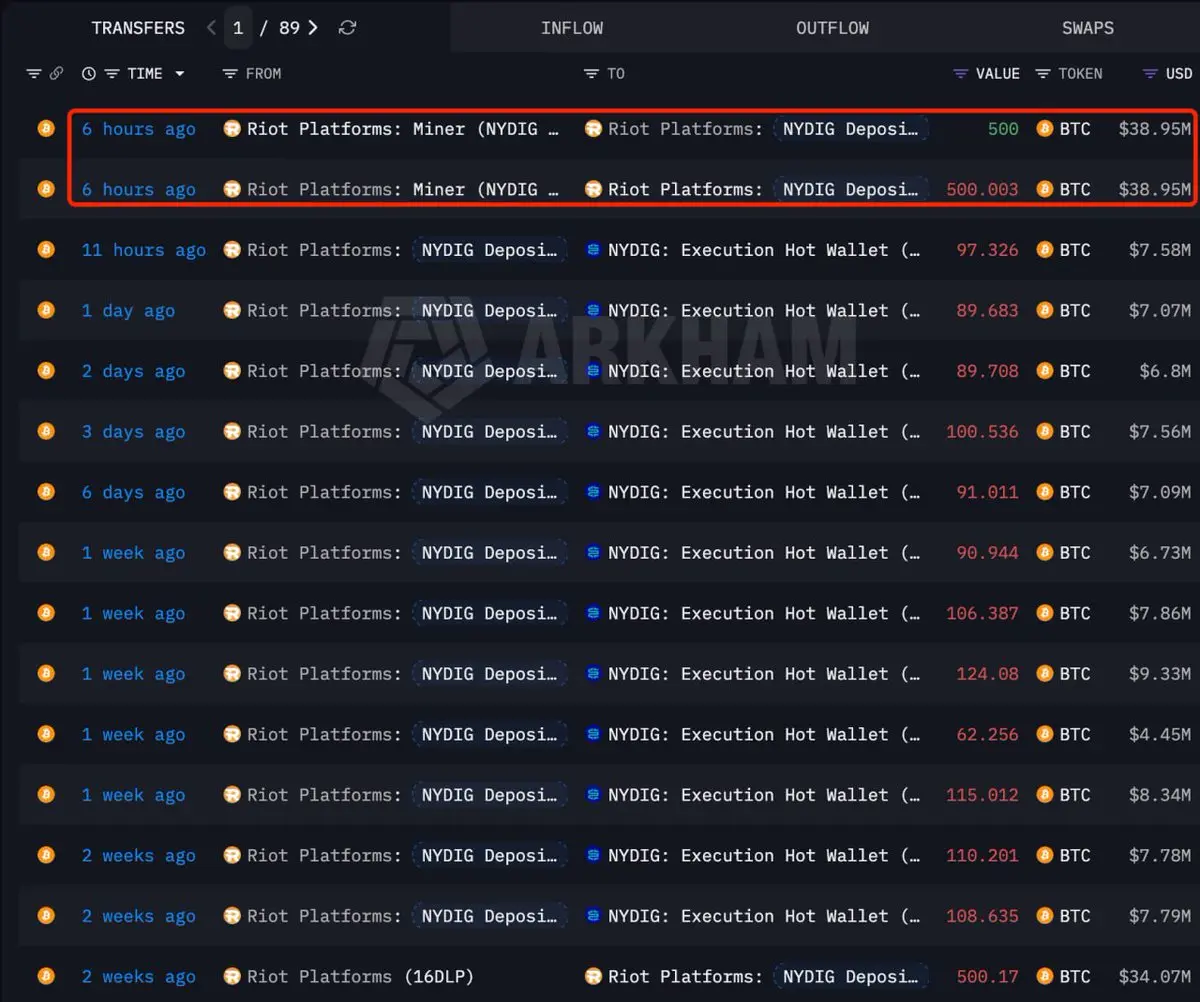
Task: Click Riot Platforms logo beside Riot Platforms (16DLP)
Action: pyautogui.click(x=232, y=976)
